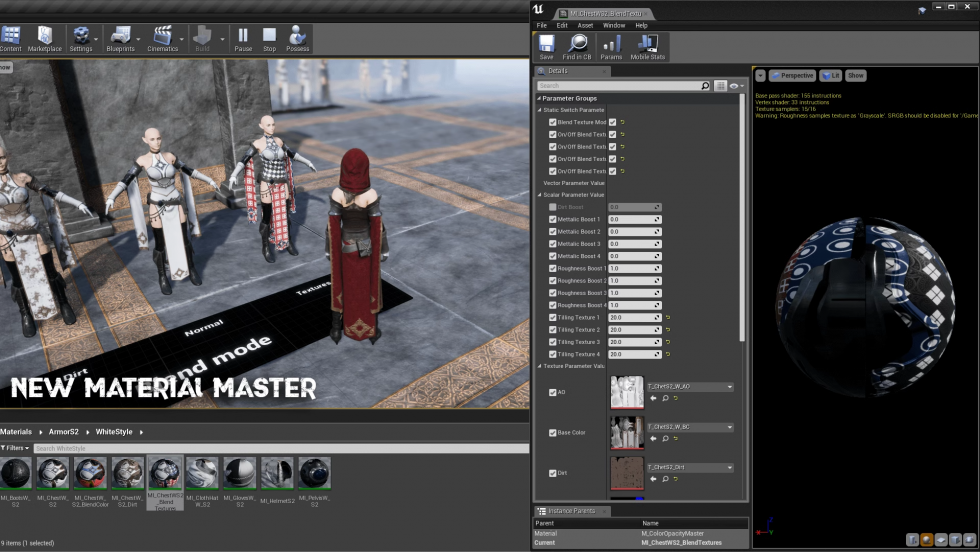
Task: Collapse Scalar Parameter Value group
Action: tap(540, 195)
